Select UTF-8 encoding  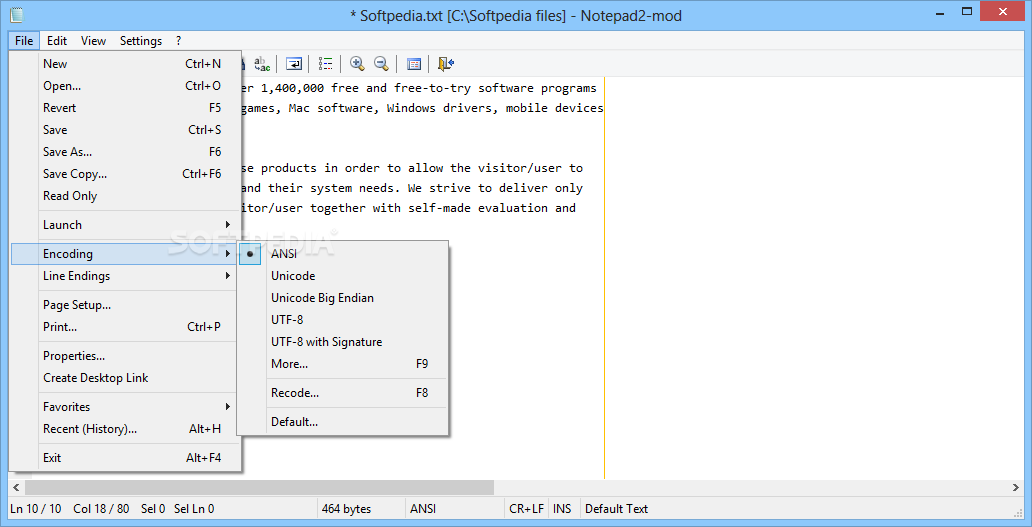(x=343, y=320)
